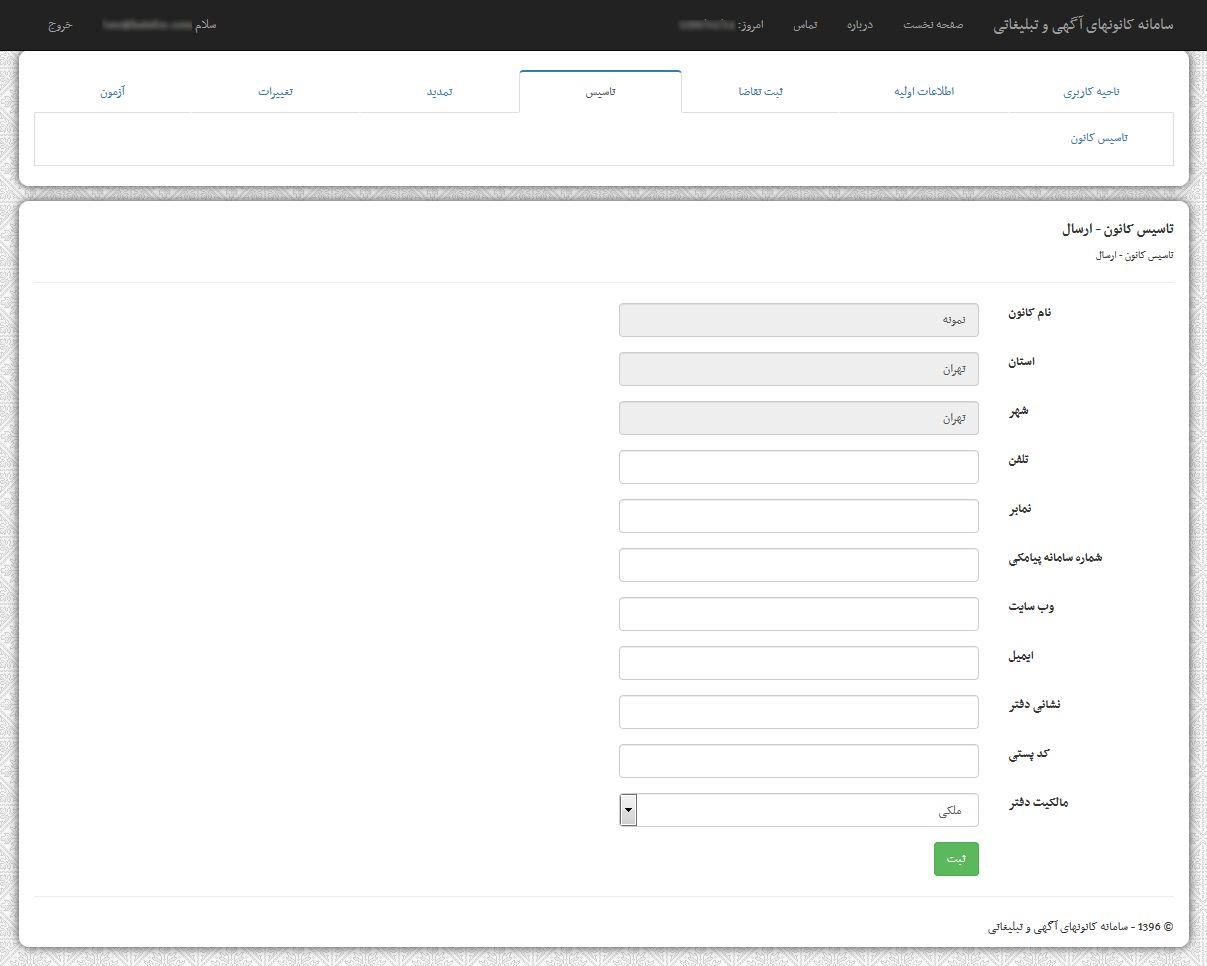
Task: Open the مالکیت دفتر dropdown arrow
Action: coord(628,810)
